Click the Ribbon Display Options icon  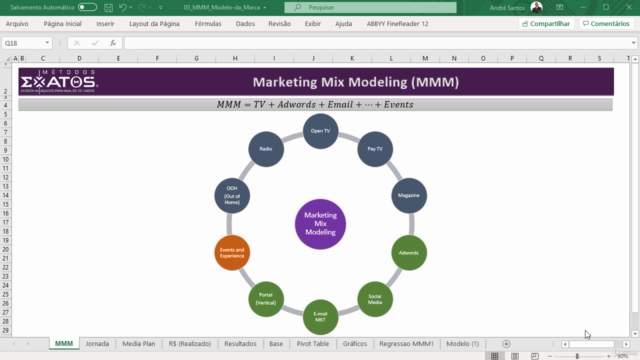tap(560, 7)
